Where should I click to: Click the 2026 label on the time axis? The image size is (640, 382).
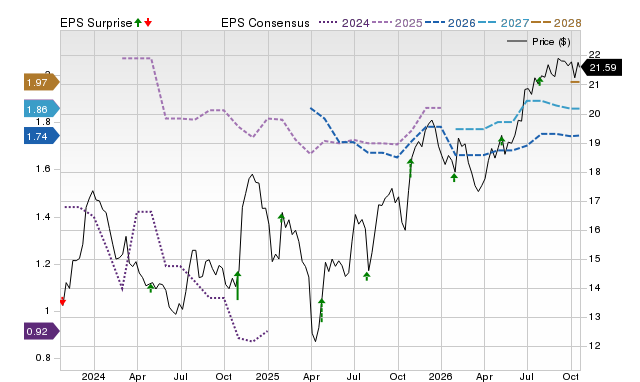[440, 376]
